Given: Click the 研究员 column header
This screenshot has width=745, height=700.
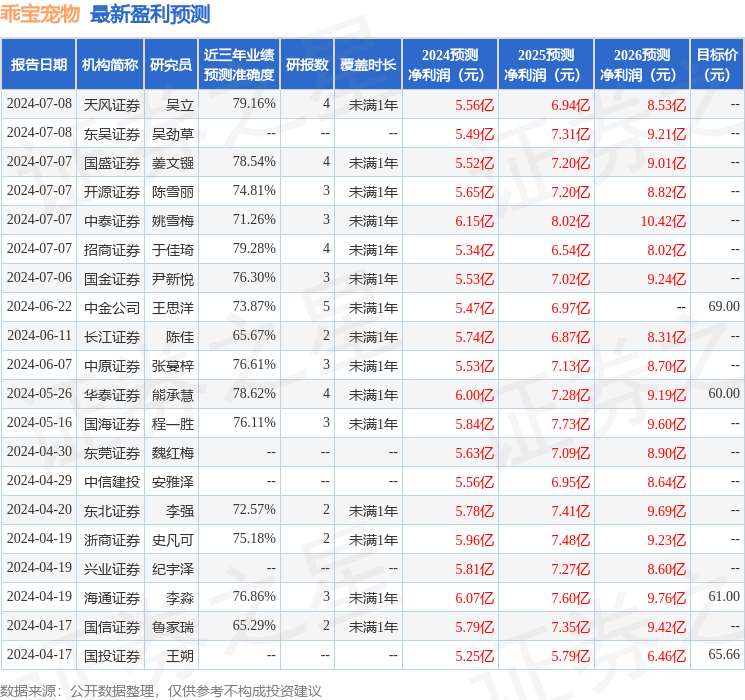Looking at the screenshot, I should tap(171, 65).
